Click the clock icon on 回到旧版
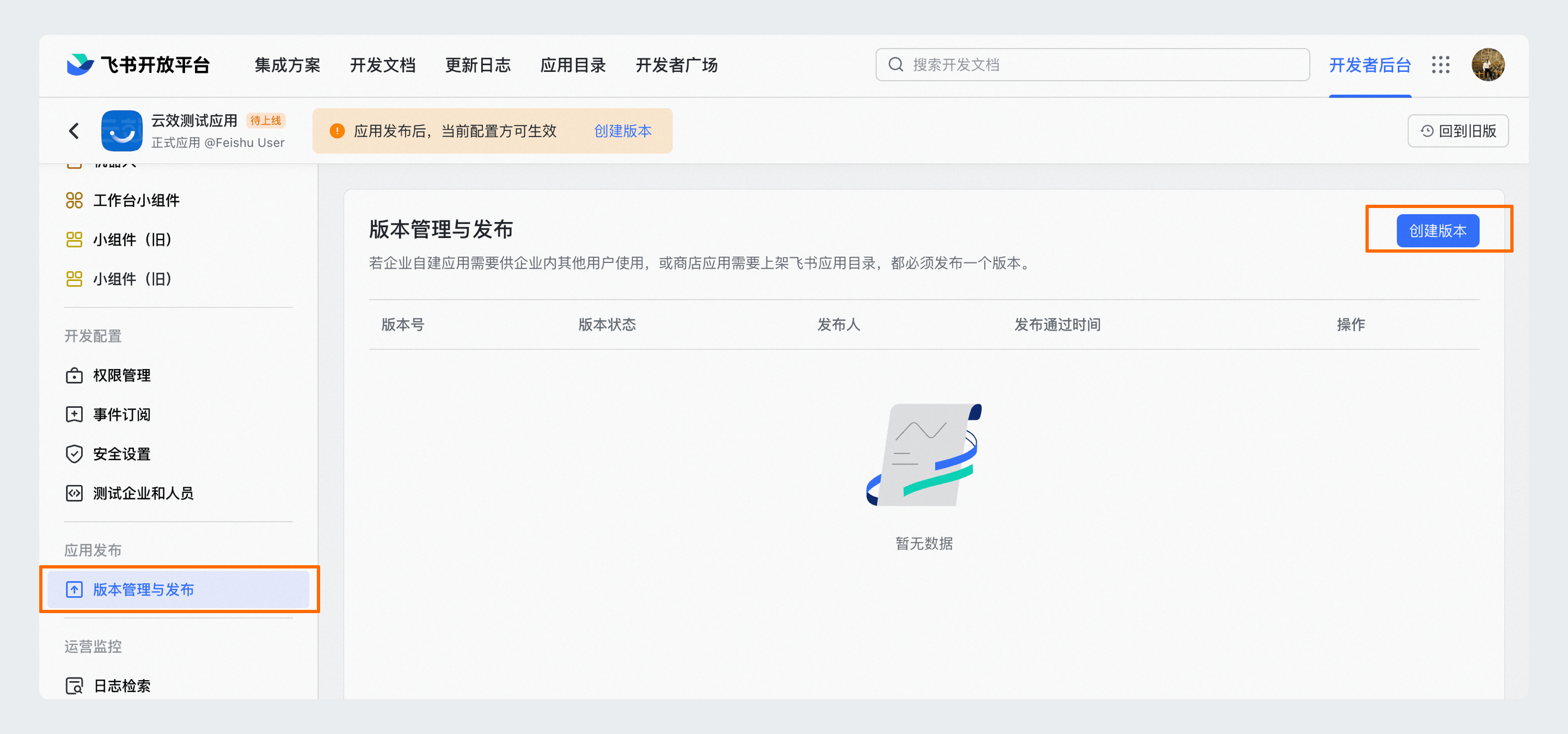 click(1427, 131)
